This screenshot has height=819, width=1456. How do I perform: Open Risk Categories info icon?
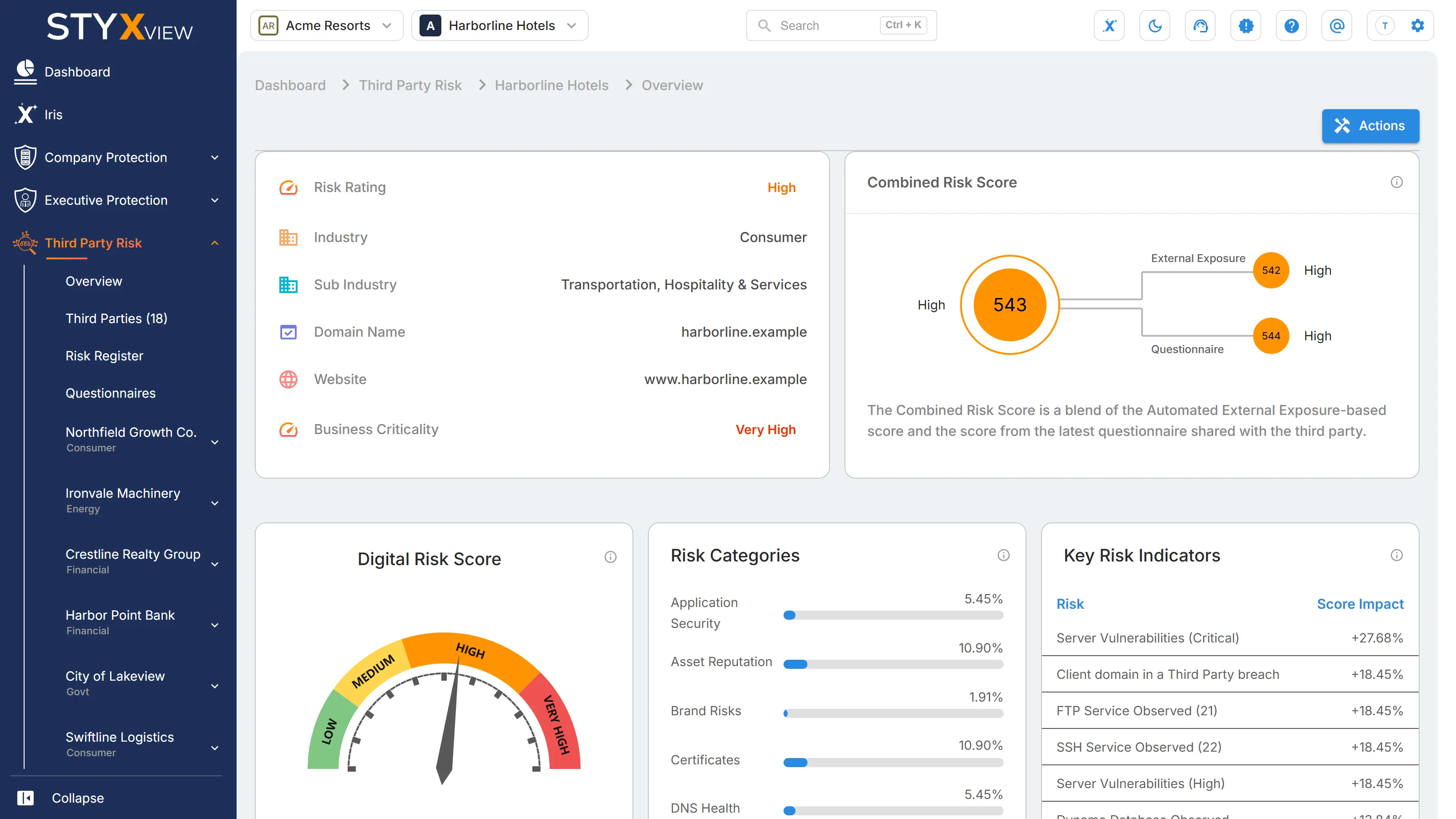[x=1003, y=555]
